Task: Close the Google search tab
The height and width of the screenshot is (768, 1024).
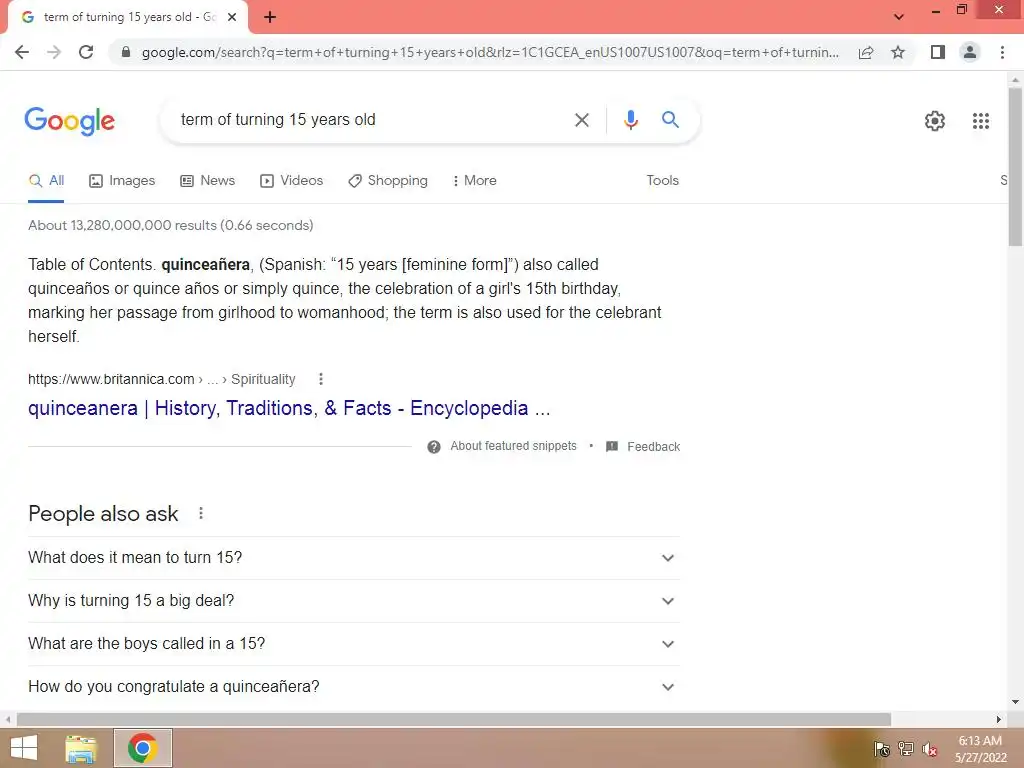Action: click(x=232, y=18)
